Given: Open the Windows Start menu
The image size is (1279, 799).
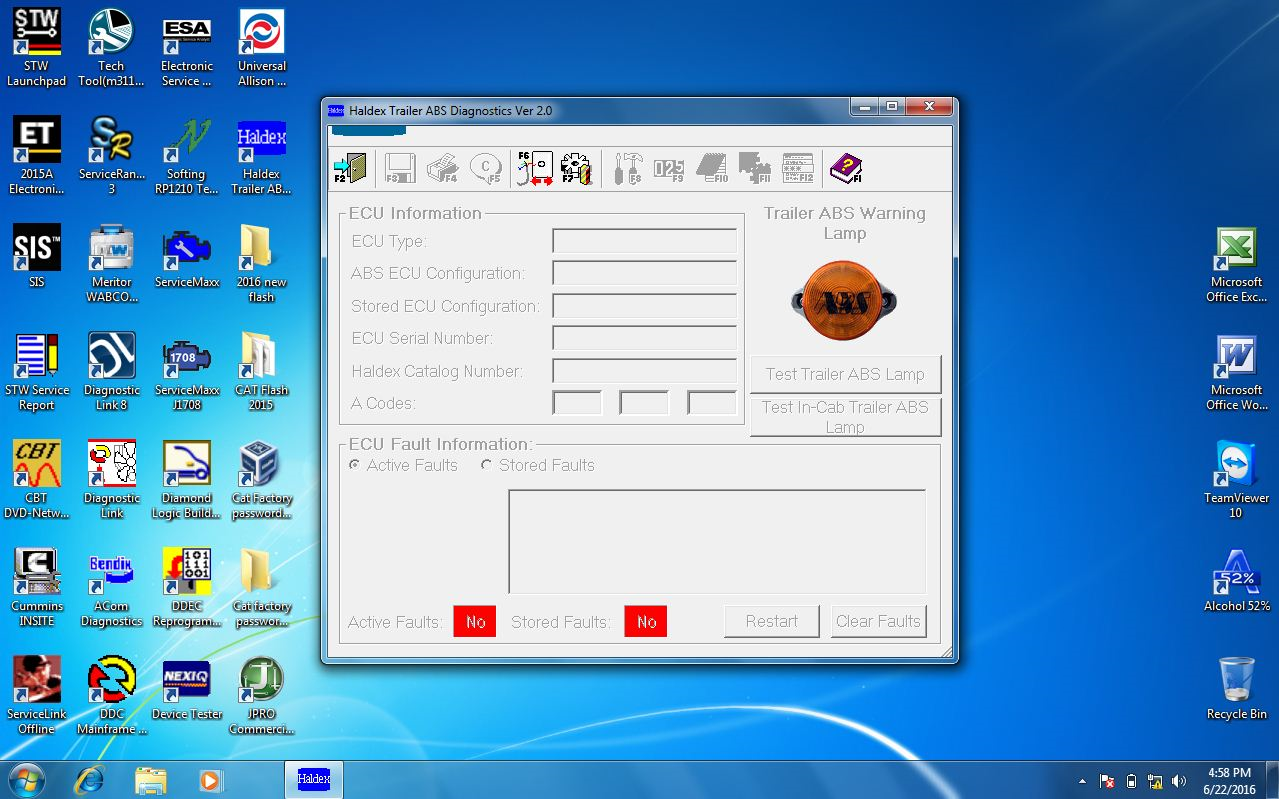Looking at the screenshot, I should point(27,779).
